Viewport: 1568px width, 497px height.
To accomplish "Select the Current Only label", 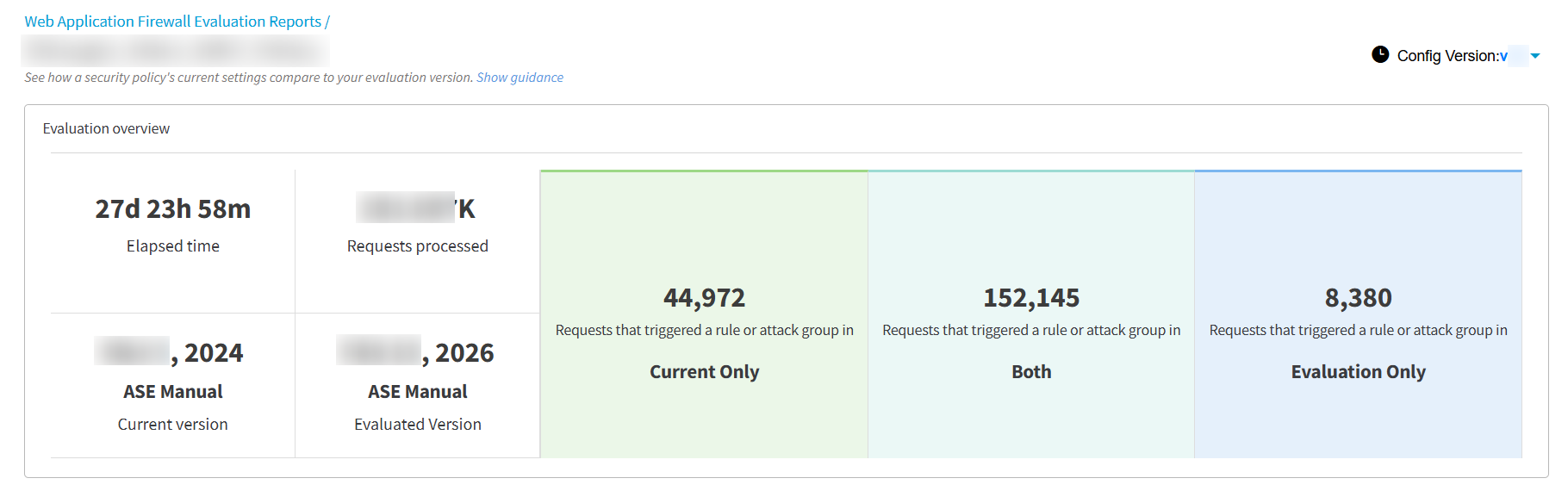I will click(704, 372).
